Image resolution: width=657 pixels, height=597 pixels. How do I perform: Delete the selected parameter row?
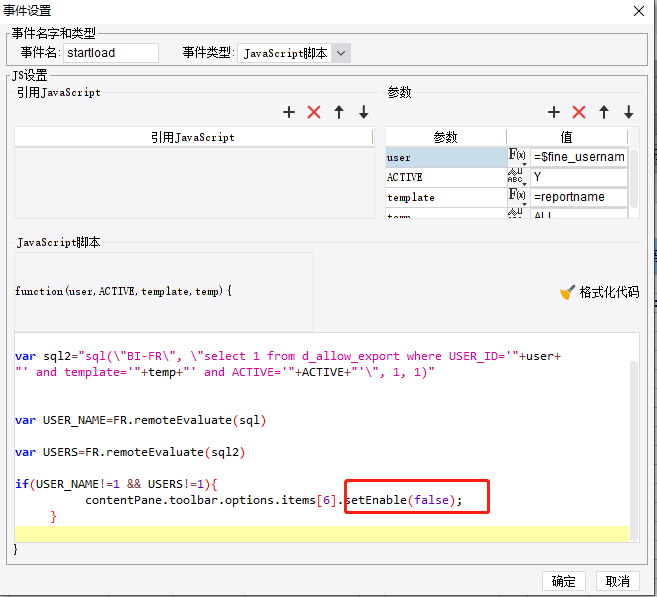click(579, 112)
